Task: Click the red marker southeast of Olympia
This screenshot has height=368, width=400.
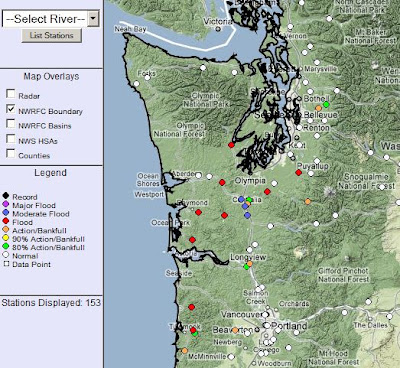Action: point(267,191)
